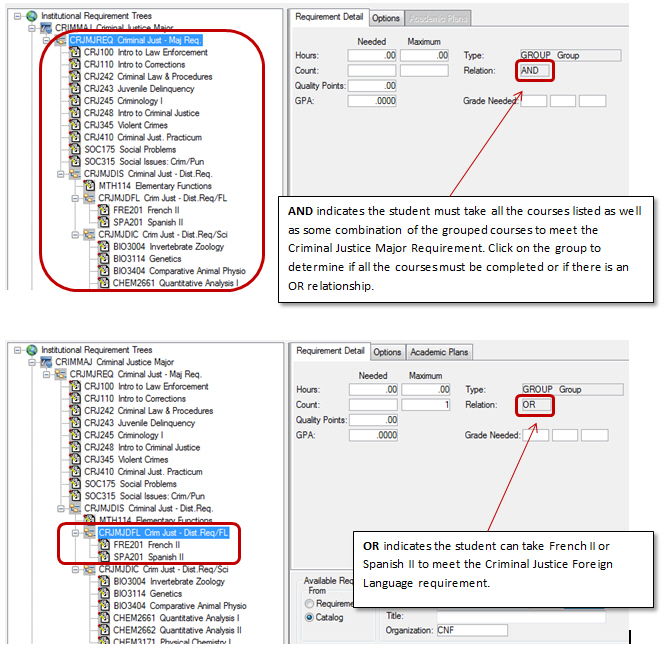This screenshot has width=665, height=653.
Task: Click the Quality Points field in bottom panel
Action: [x=374, y=420]
